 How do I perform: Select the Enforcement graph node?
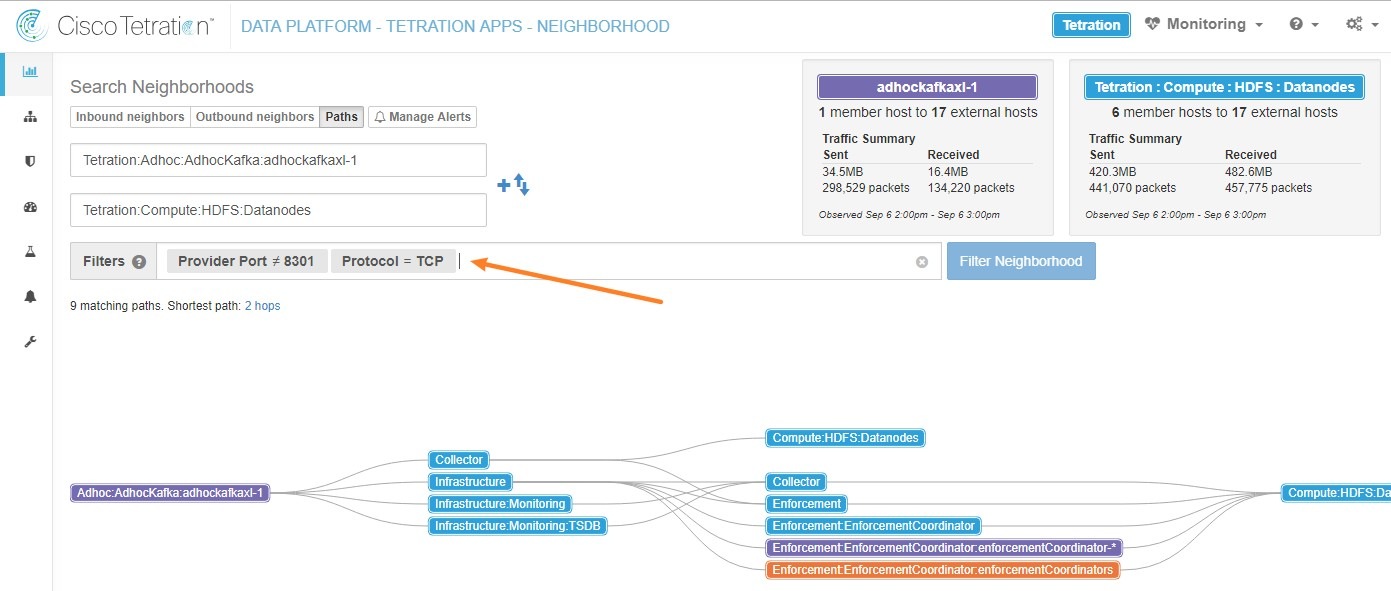coord(807,504)
